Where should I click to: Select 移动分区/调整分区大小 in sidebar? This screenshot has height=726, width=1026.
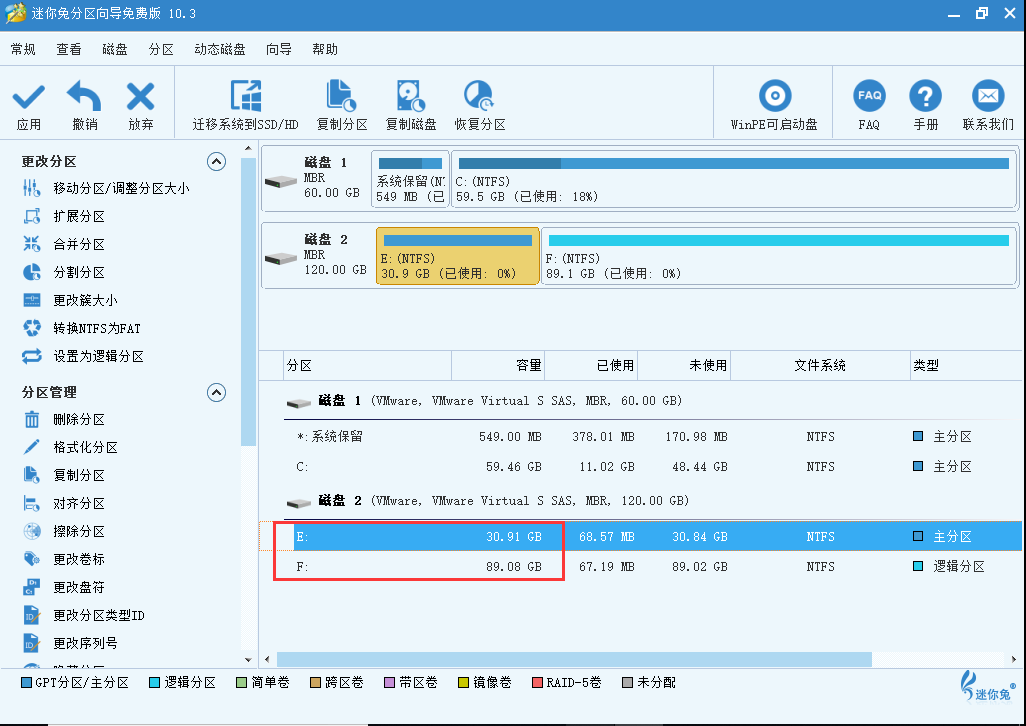point(121,188)
